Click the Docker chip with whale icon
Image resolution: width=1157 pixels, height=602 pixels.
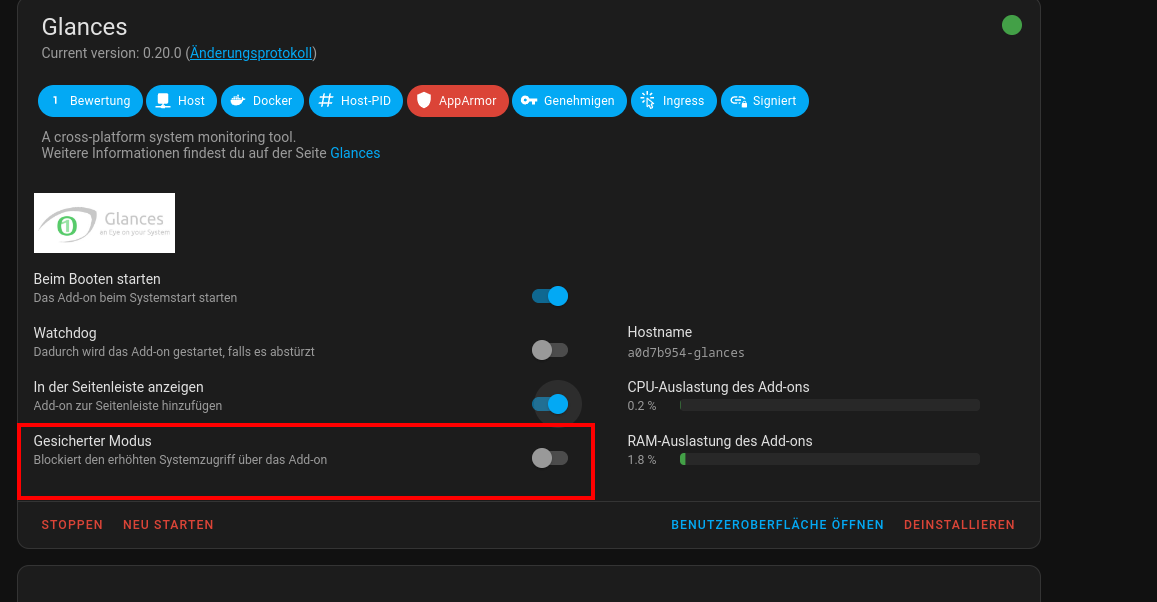262,101
